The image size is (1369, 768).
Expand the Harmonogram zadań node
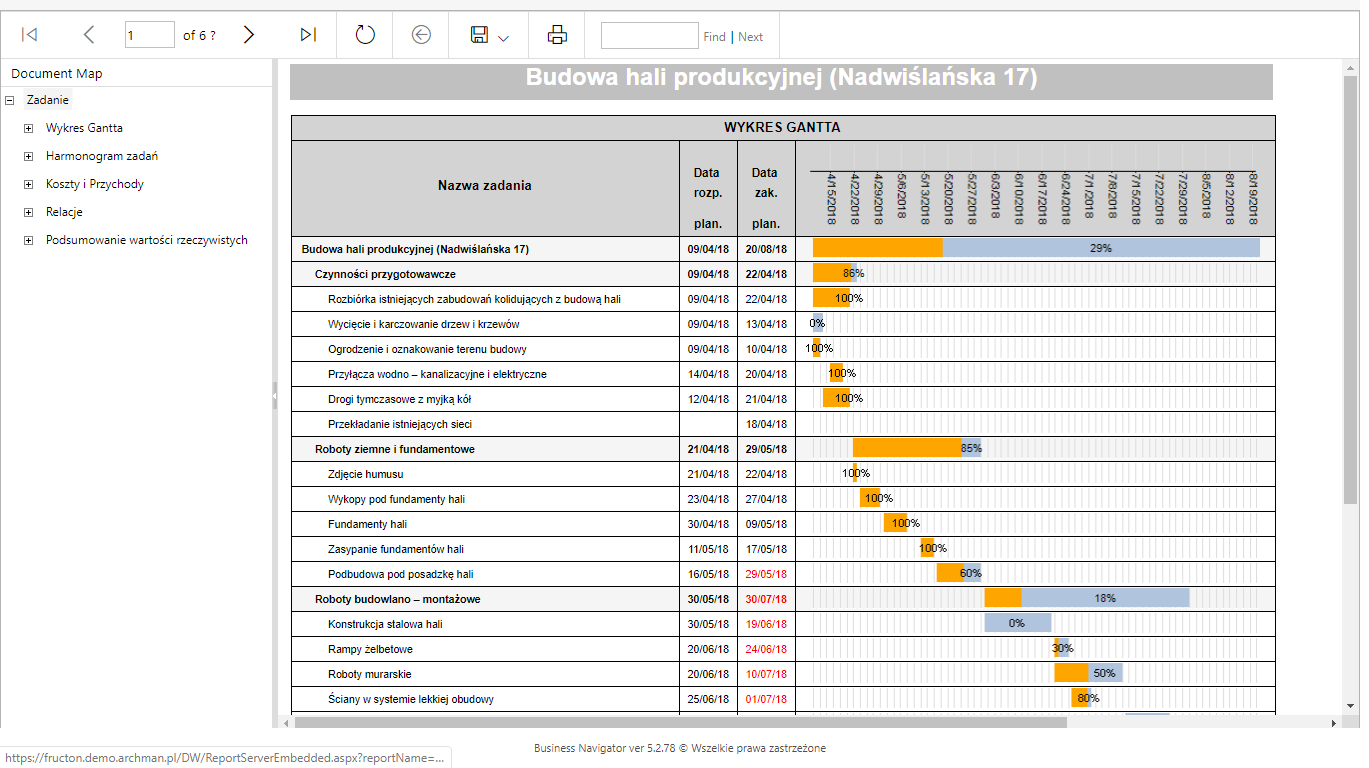click(28, 156)
